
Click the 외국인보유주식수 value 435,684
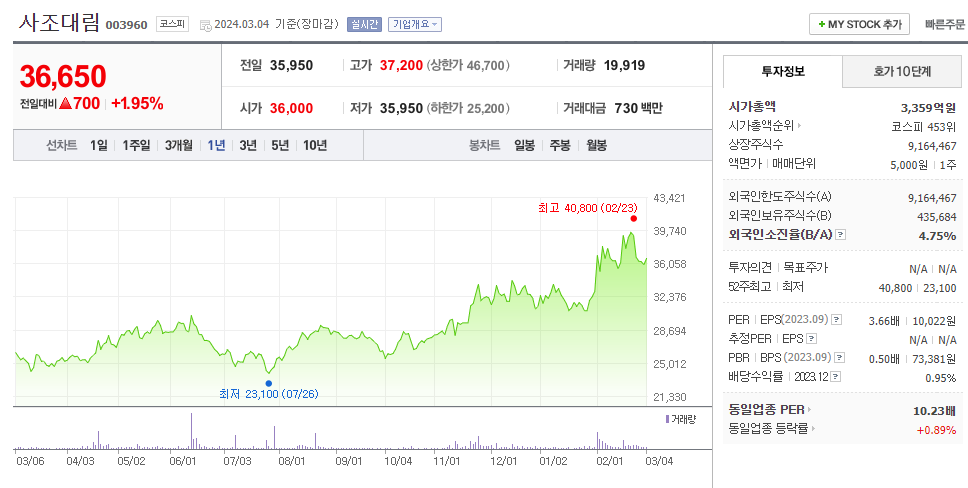937,217
